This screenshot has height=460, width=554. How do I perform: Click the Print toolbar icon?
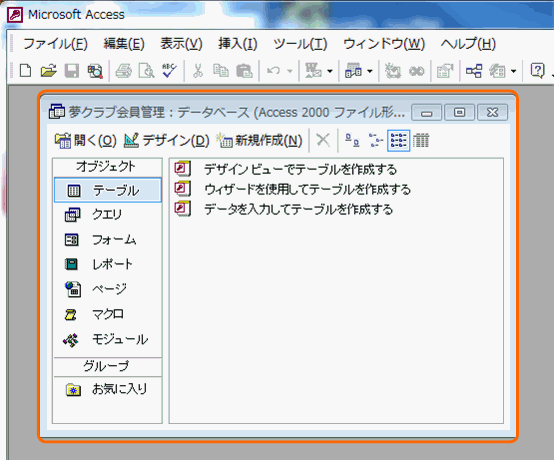coord(124,71)
